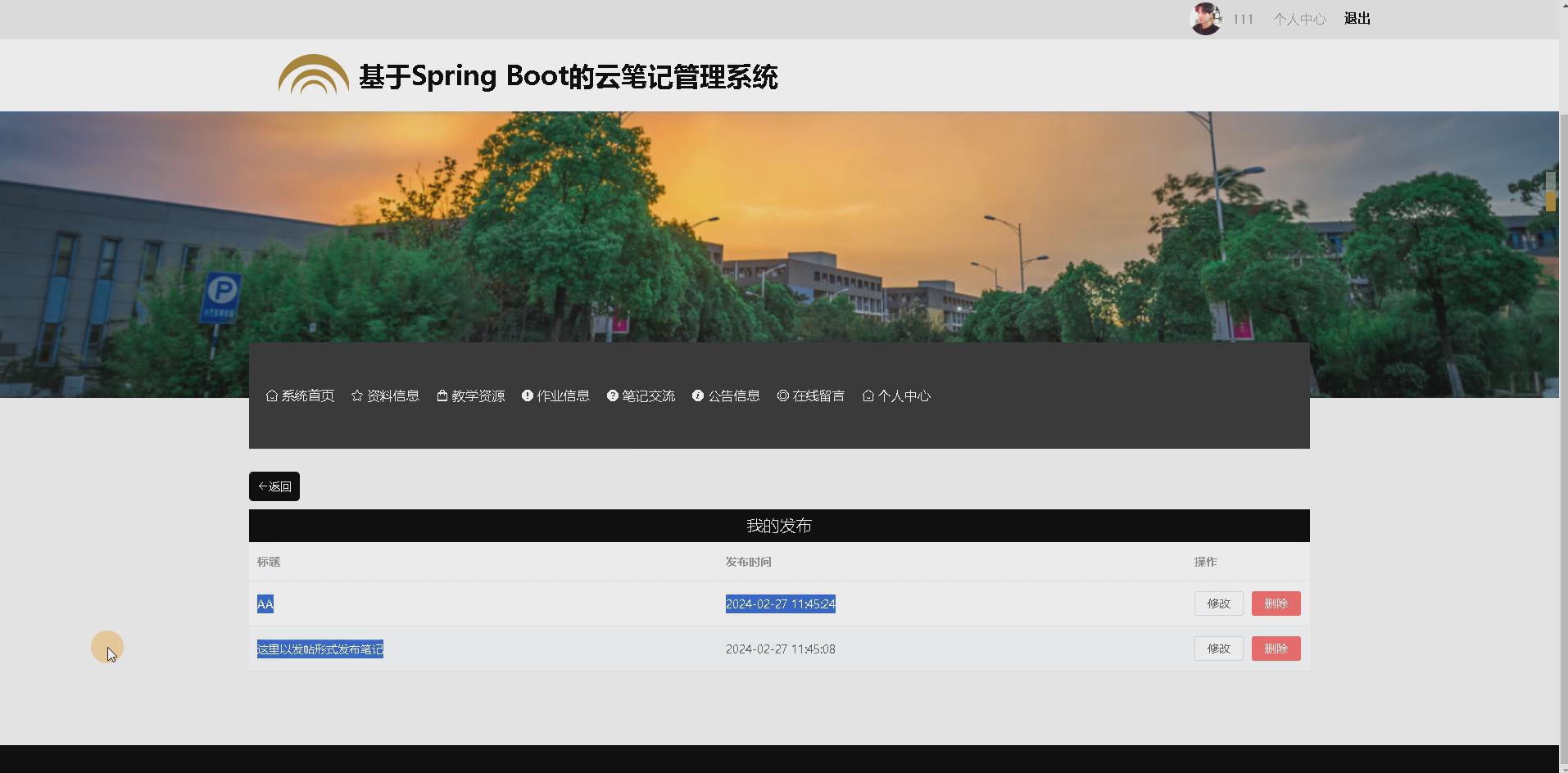Click the question icon beside 笔记交流
The image size is (1568, 773).
pyautogui.click(x=613, y=396)
